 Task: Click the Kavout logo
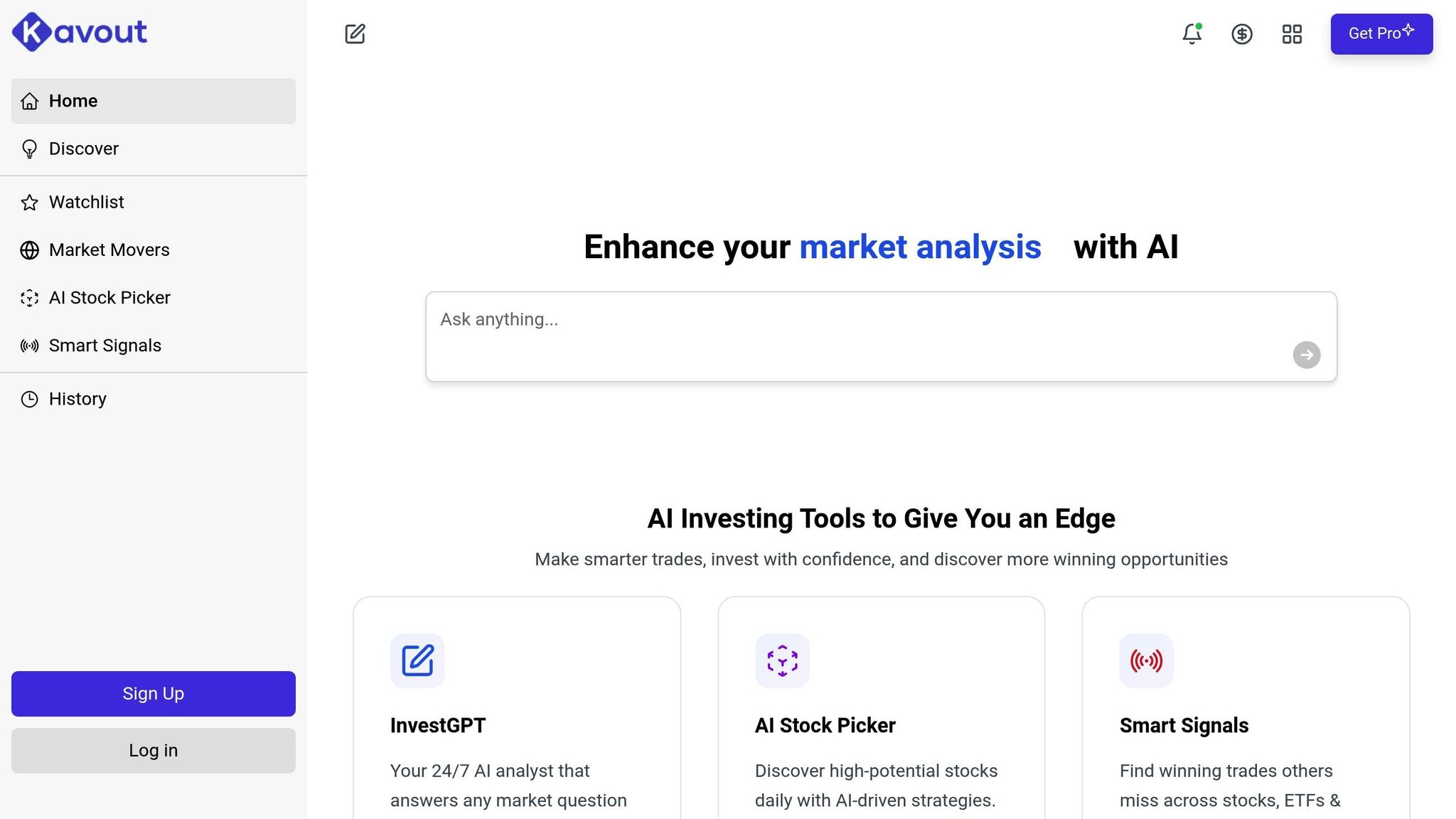(80, 32)
